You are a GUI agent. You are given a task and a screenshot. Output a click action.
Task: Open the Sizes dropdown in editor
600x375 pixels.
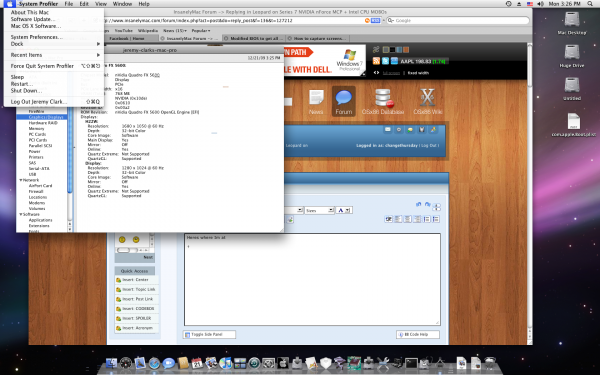[x=319, y=210]
